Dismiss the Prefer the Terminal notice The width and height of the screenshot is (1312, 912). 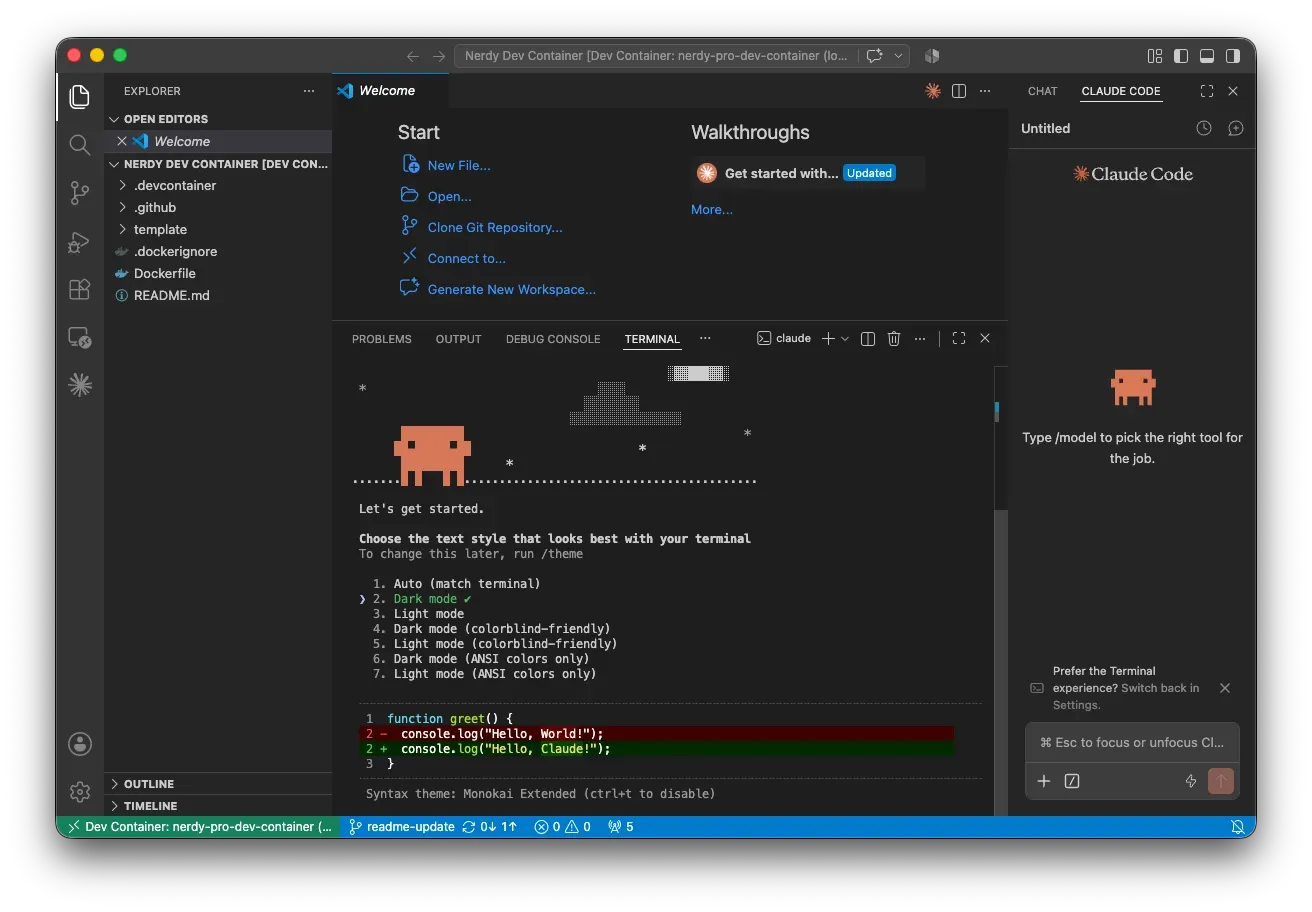pos(1225,688)
